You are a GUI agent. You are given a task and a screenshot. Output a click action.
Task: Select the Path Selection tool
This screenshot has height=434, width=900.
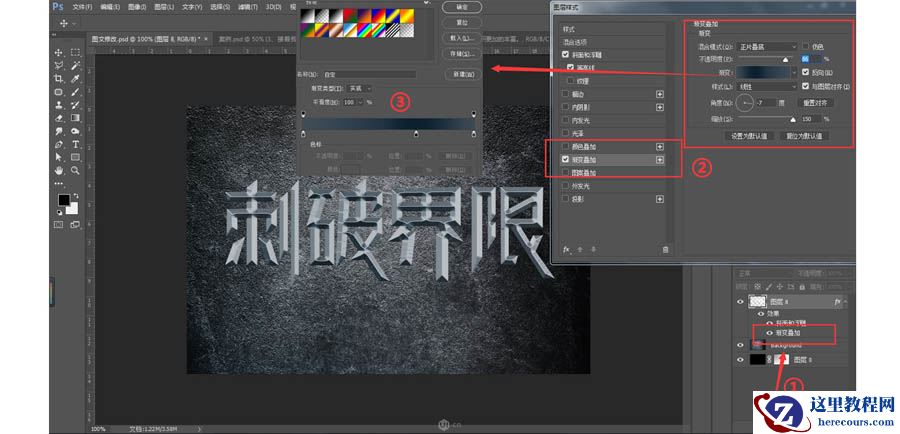[x=59, y=157]
